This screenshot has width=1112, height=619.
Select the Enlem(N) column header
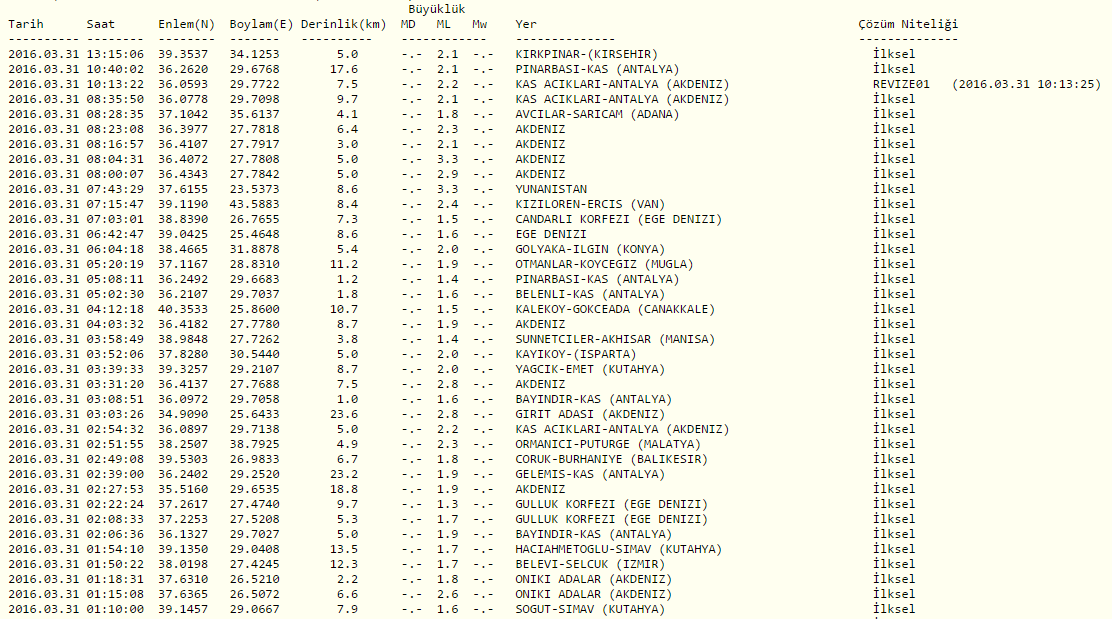186,24
